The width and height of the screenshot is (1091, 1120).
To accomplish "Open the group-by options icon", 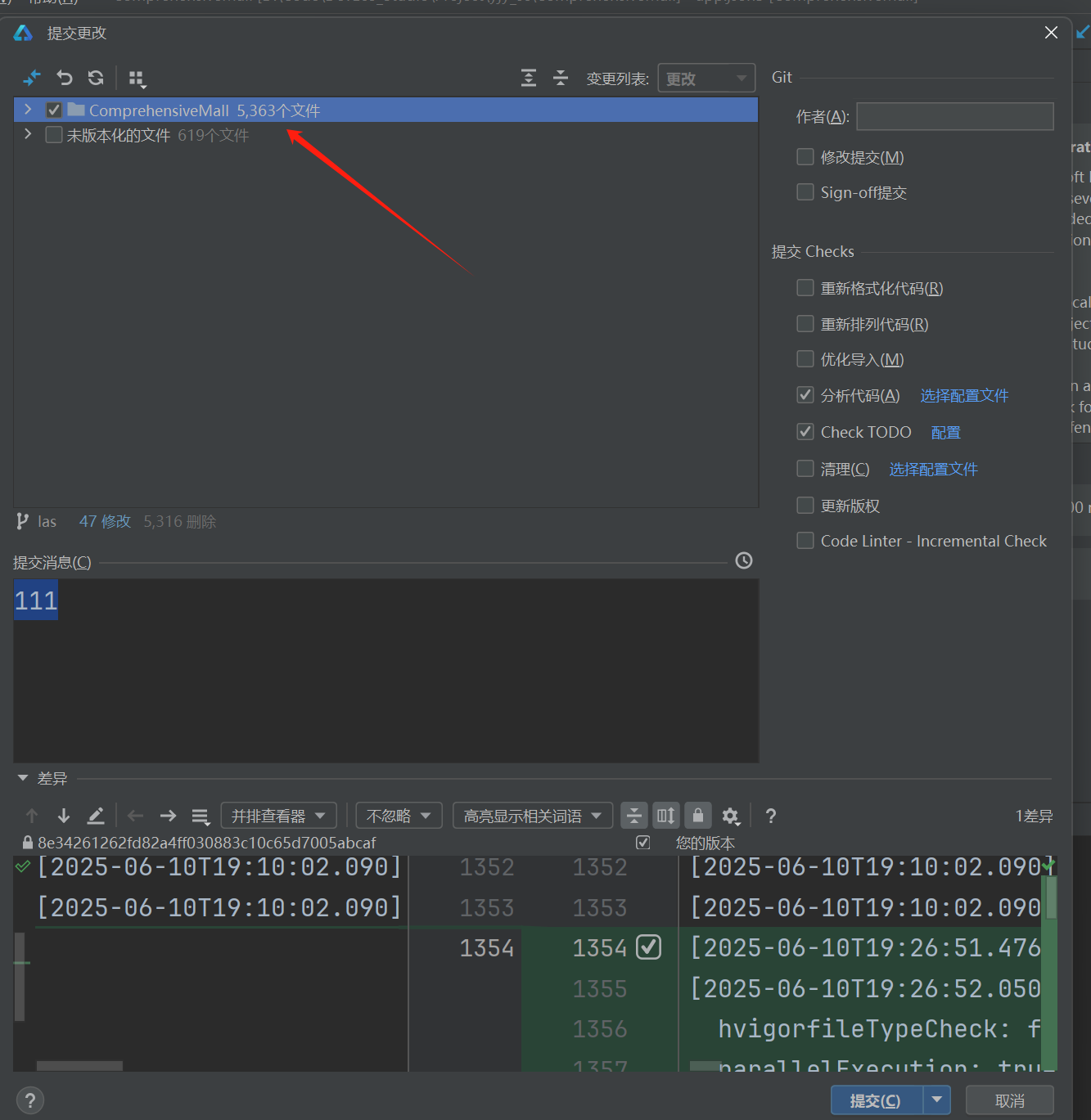I will [x=138, y=79].
